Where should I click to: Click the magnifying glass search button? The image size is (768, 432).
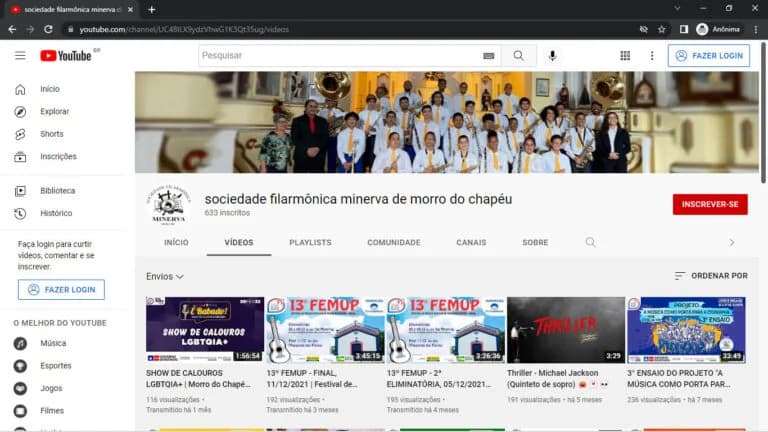[519, 56]
